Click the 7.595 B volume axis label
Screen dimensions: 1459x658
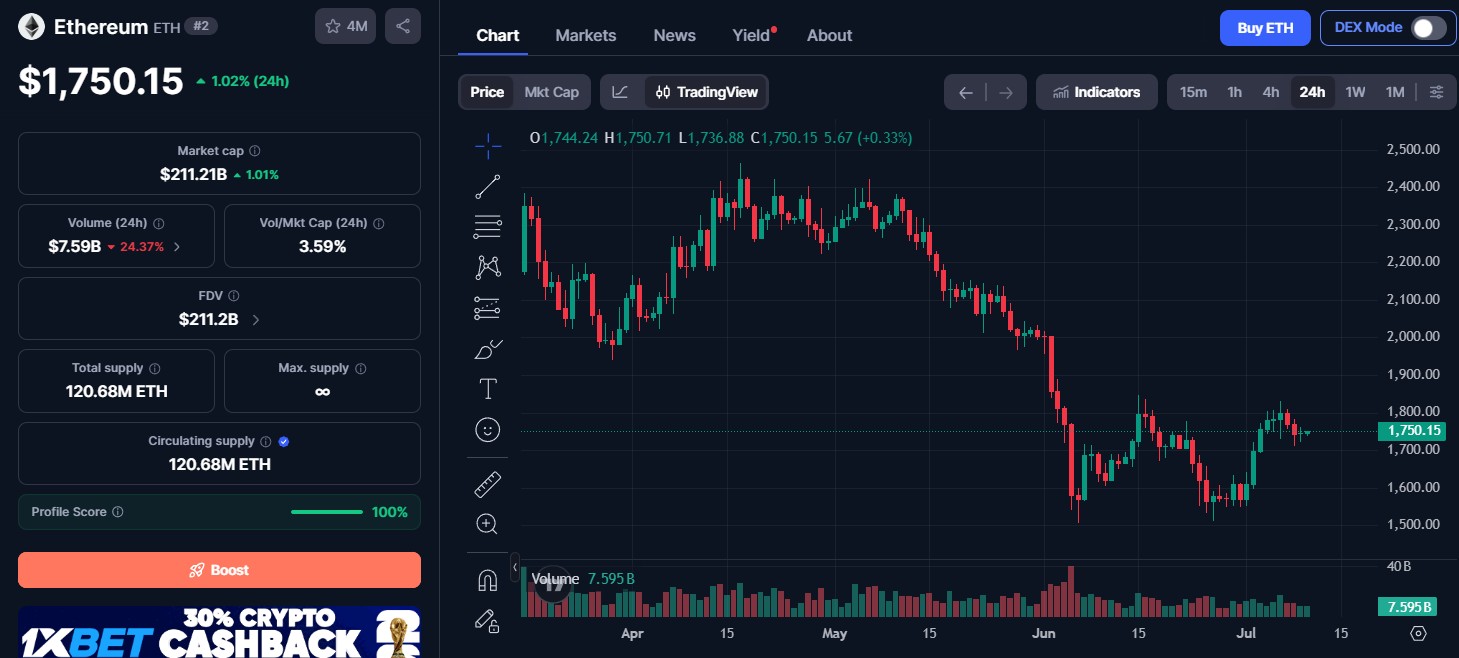pos(1407,607)
